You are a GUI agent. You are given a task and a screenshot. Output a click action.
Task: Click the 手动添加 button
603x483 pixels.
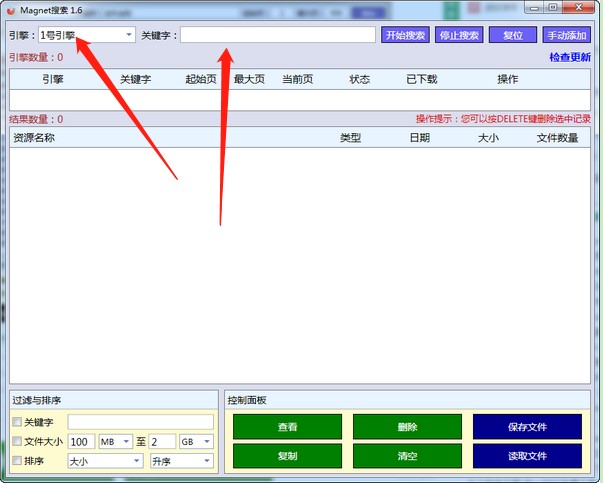click(566, 35)
